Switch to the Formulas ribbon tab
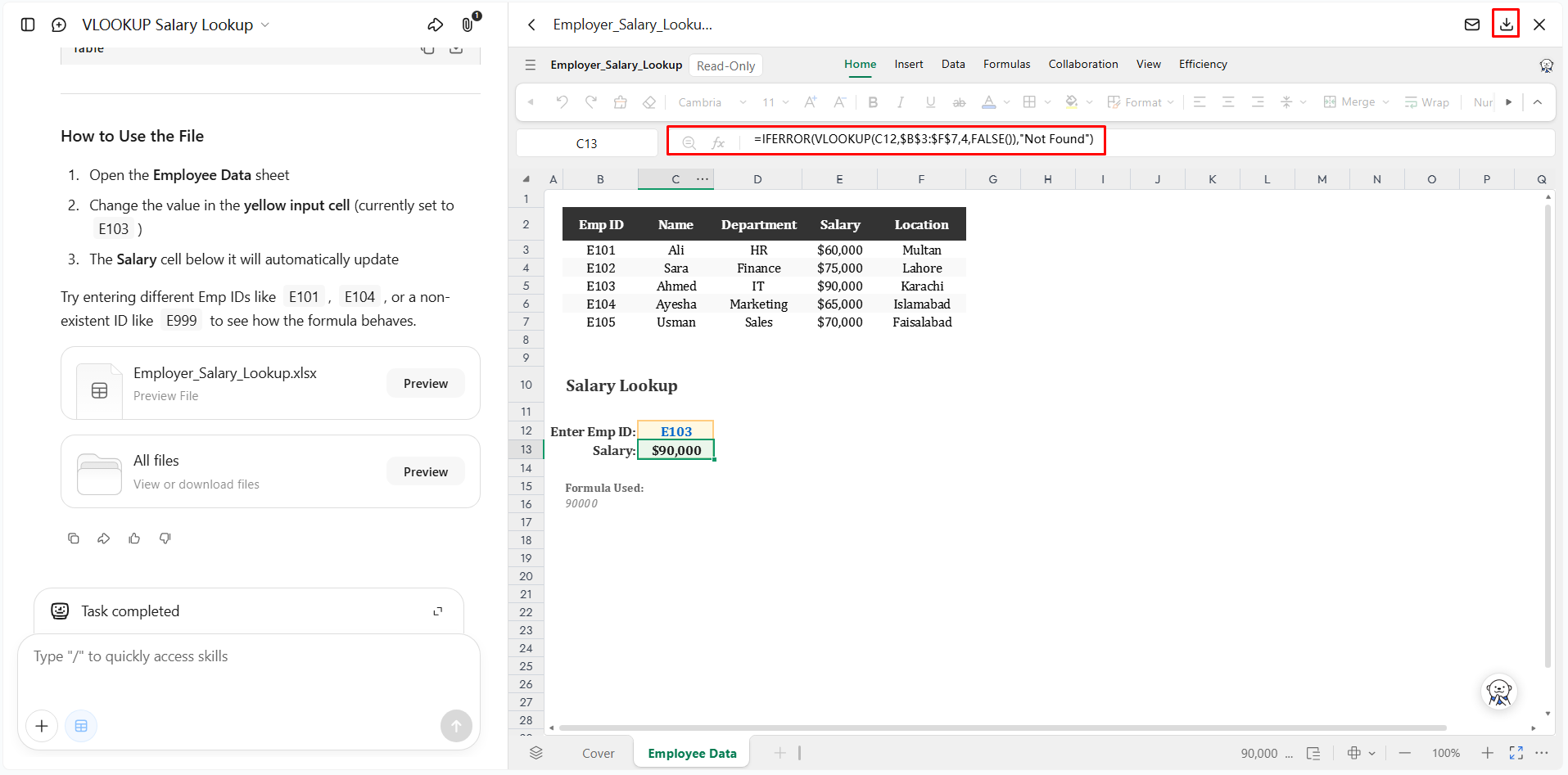Image resolution: width=1568 pixels, height=775 pixels. pos(1006,64)
